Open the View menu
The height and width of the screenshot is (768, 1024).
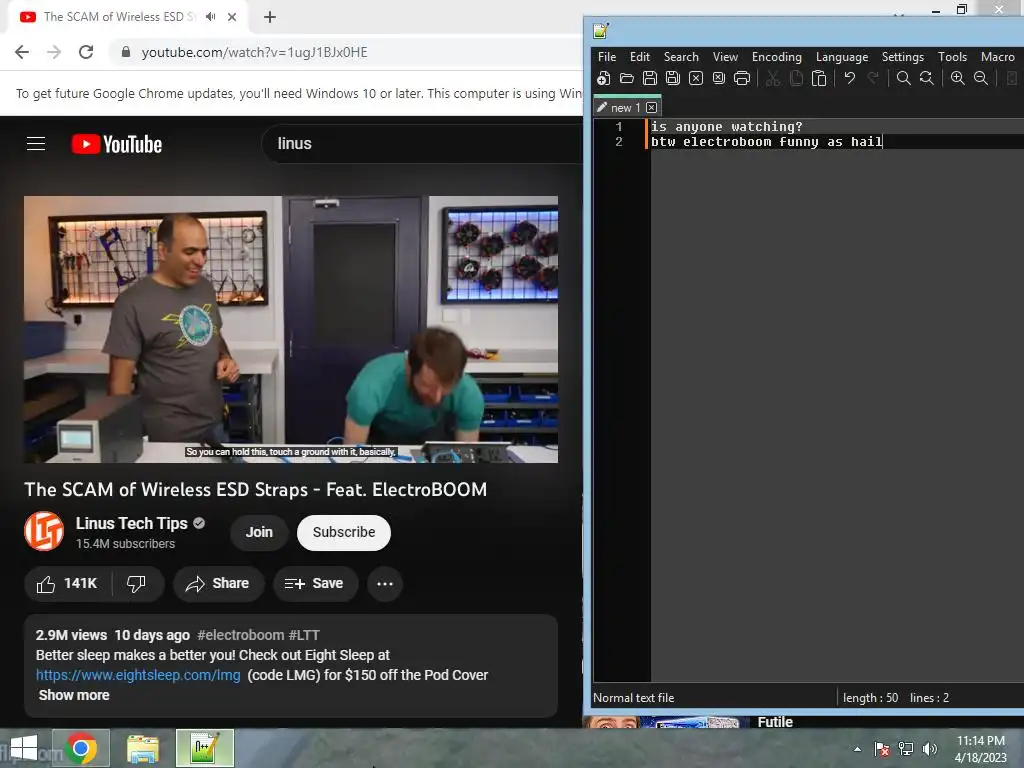[x=725, y=57]
